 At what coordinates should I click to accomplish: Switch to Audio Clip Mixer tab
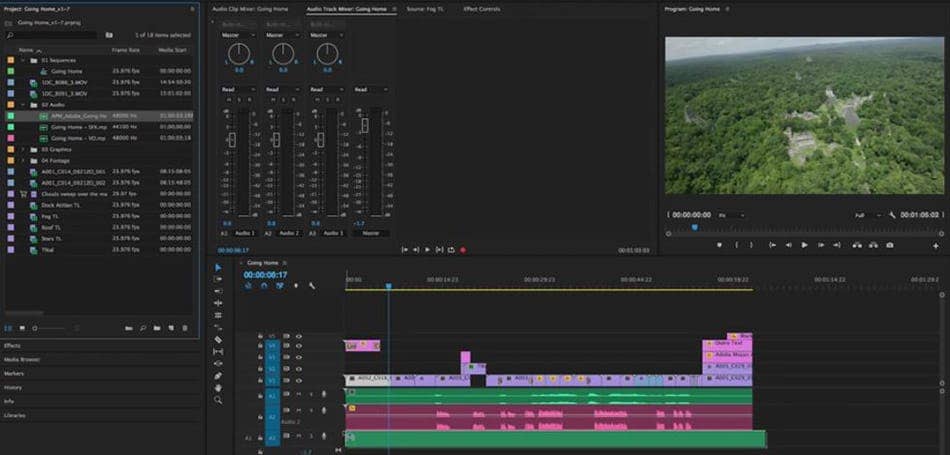click(250, 9)
